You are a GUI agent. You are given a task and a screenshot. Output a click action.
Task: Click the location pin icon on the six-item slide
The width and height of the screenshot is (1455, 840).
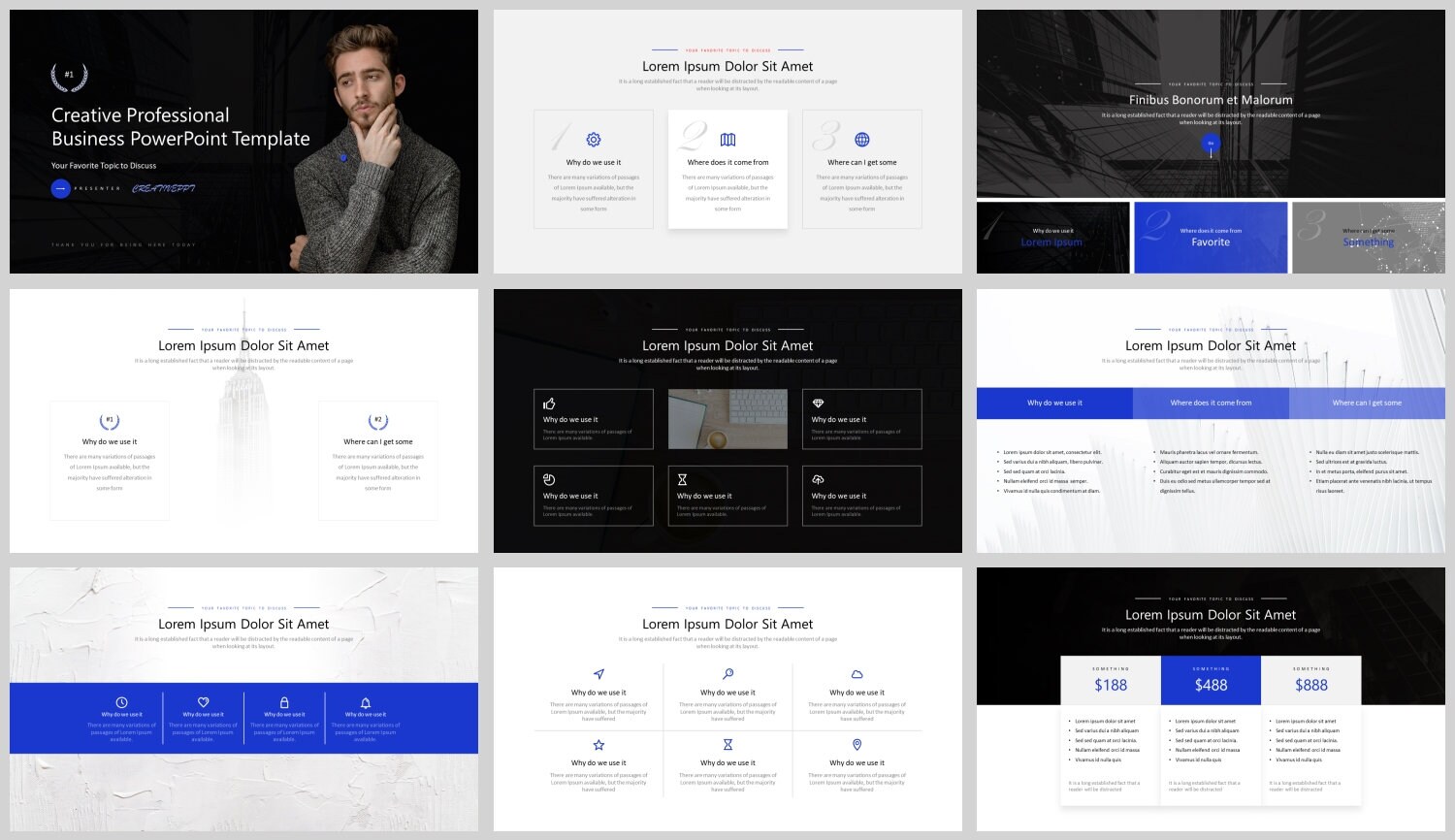tap(857, 745)
